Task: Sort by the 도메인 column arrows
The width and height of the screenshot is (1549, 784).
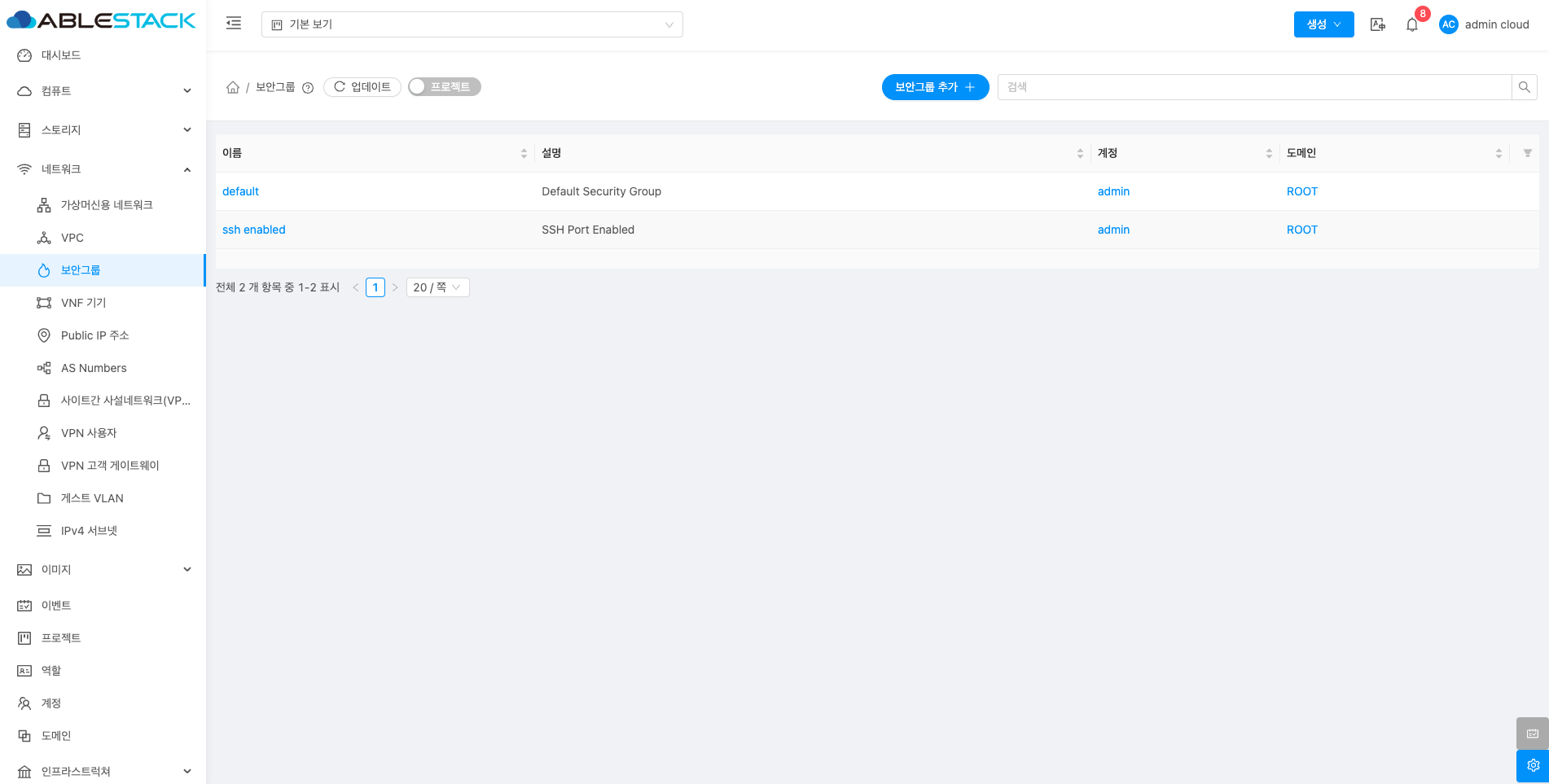Action: (1499, 153)
